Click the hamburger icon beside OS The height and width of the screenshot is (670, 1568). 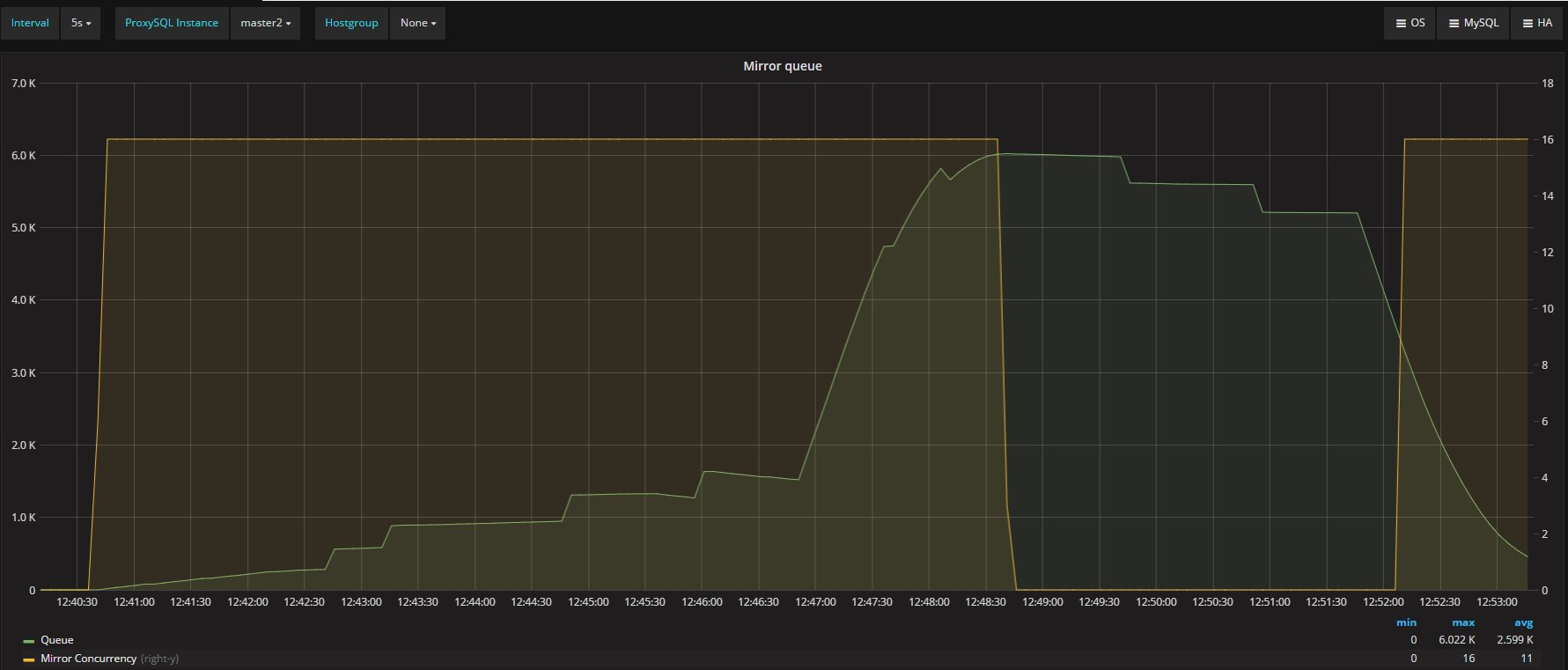click(x=1401, y=24)
